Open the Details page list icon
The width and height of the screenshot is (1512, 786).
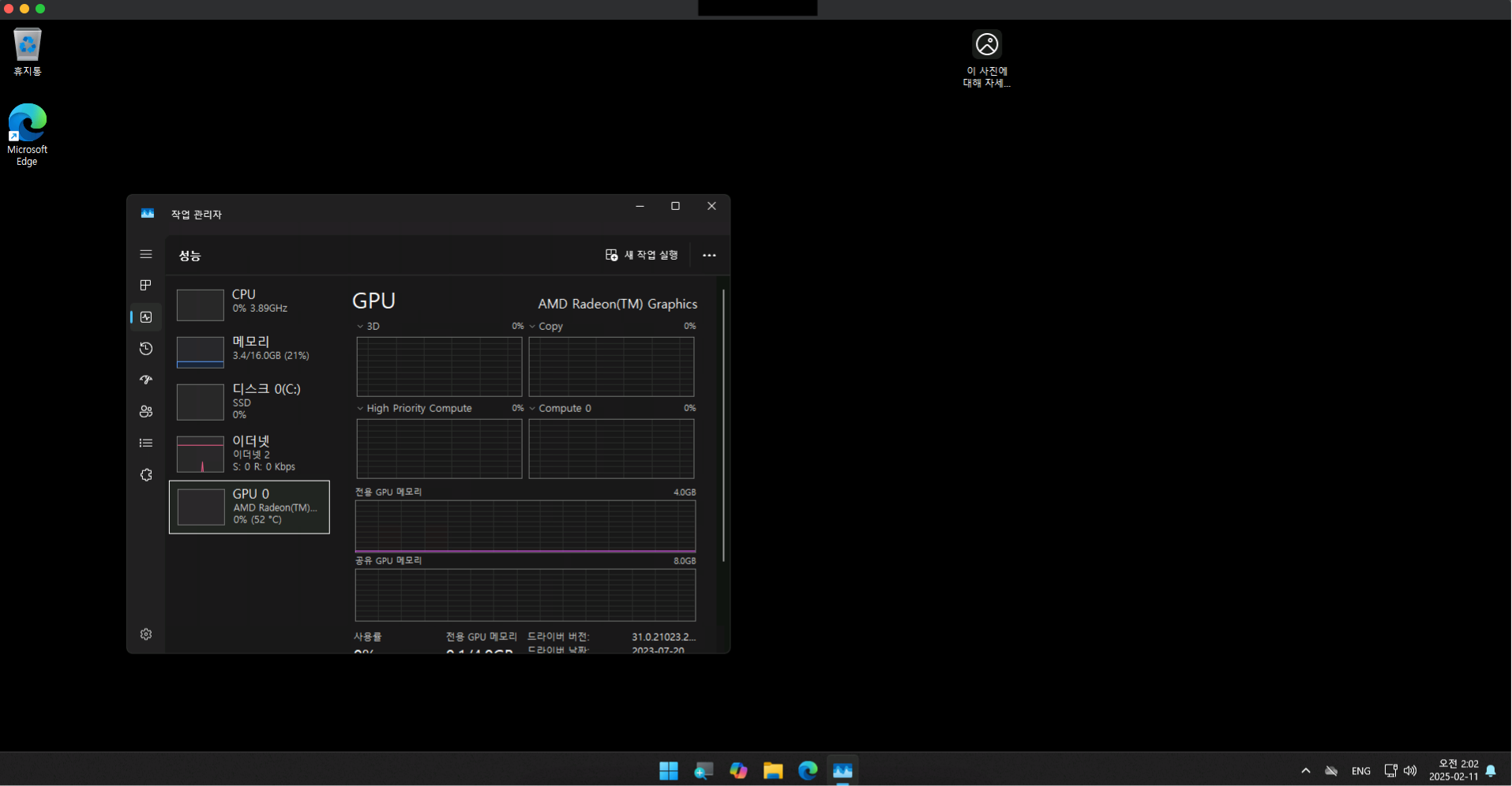(x=146, y=443)
